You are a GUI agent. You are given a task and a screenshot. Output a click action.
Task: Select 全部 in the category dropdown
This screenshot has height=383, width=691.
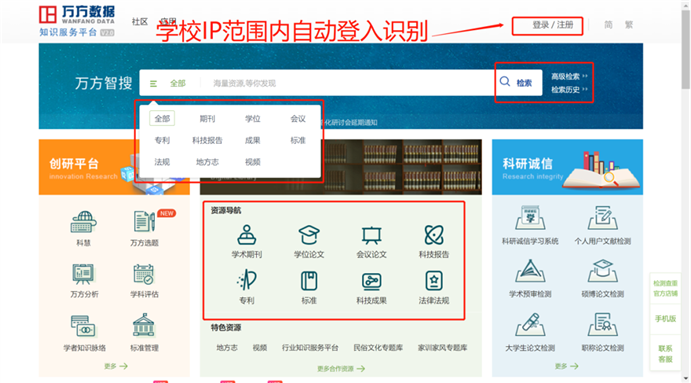point(162,119)
